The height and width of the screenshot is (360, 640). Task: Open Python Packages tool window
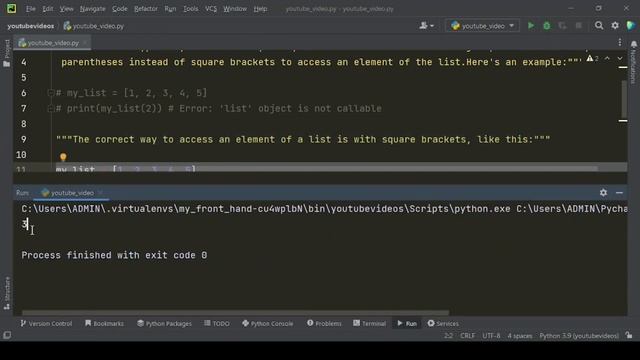(x=164, y=323)
